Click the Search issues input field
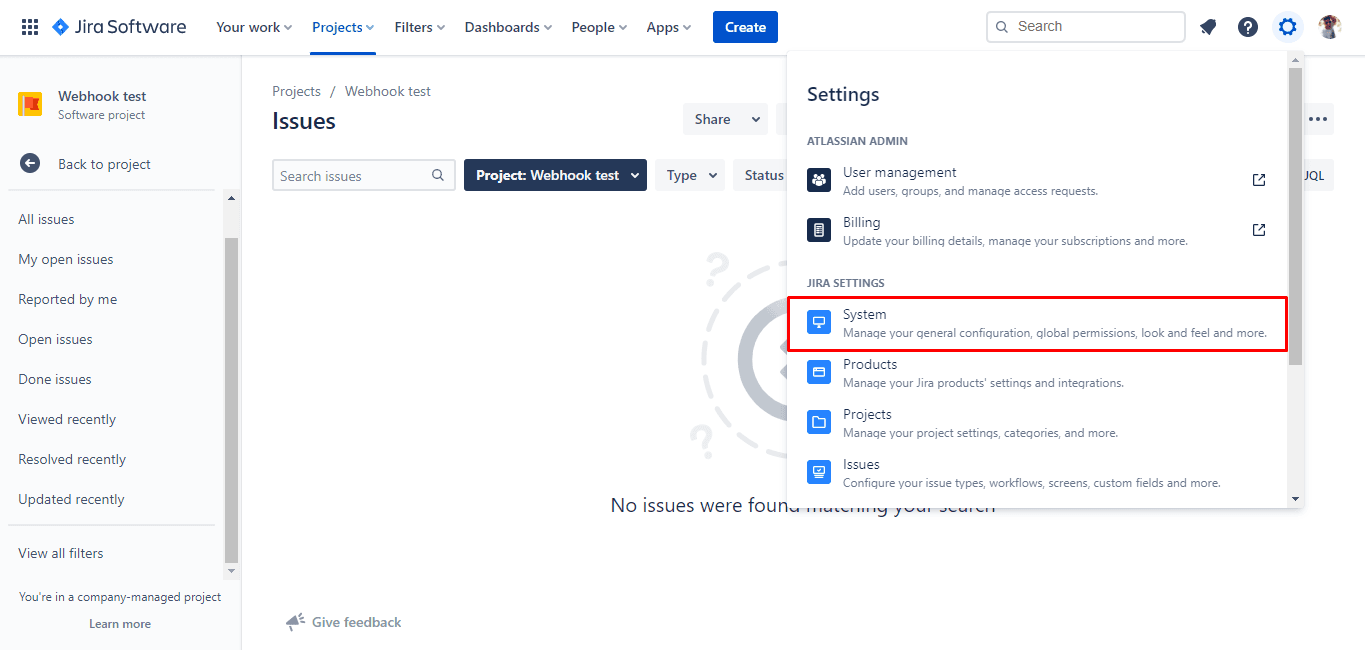Image resolution: width=1365 pixels, height=650 pixels. click(x=352, y=176)
